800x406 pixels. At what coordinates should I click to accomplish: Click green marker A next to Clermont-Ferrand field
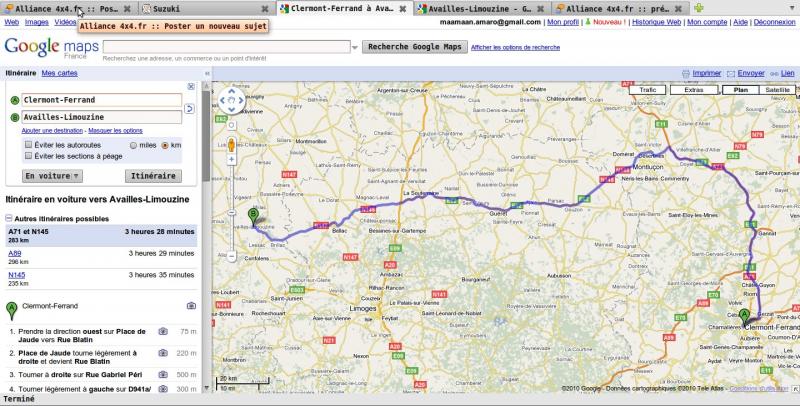[15, 100]
